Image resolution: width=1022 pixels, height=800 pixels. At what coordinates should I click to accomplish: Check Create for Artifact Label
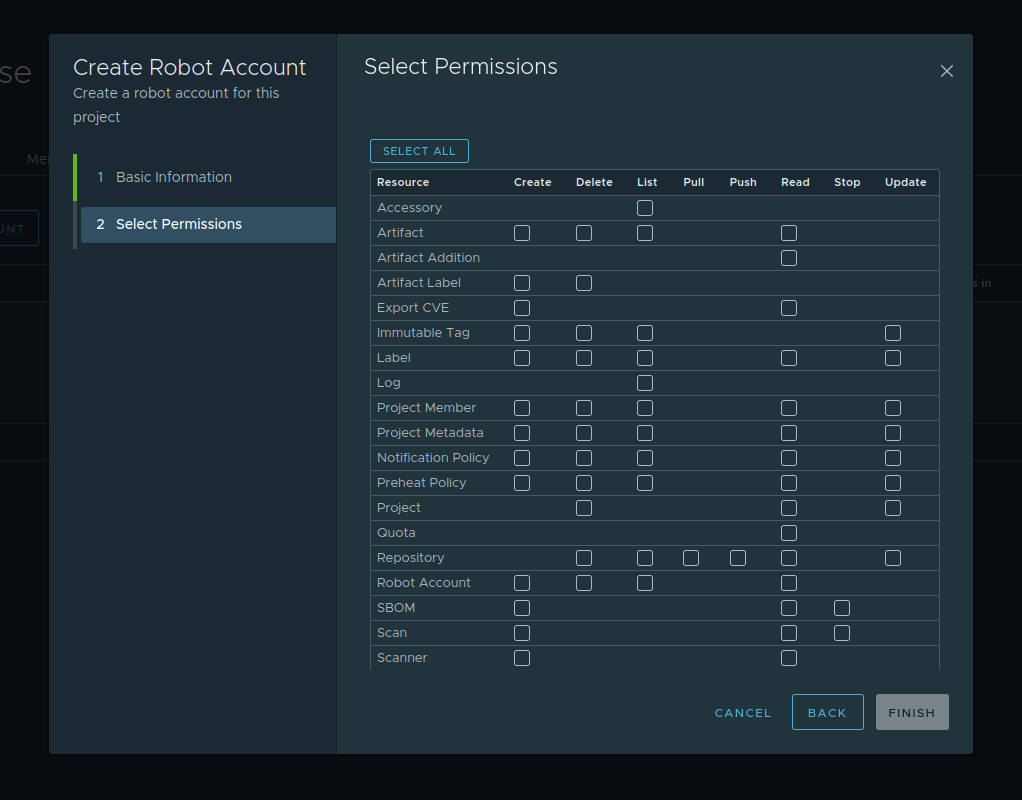pyautogui.click(x=521, y=283)
